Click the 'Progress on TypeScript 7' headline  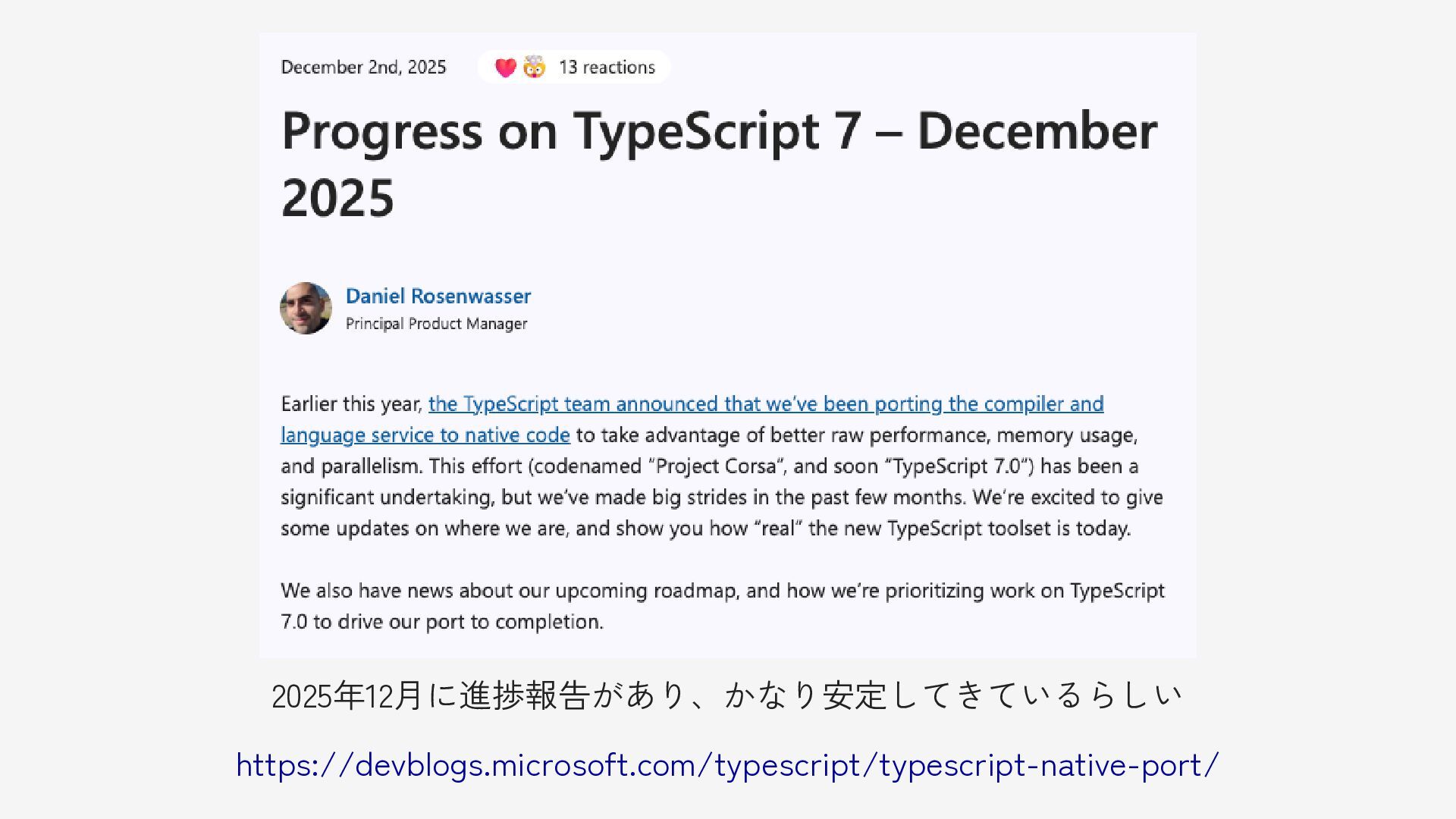(569, 130)
